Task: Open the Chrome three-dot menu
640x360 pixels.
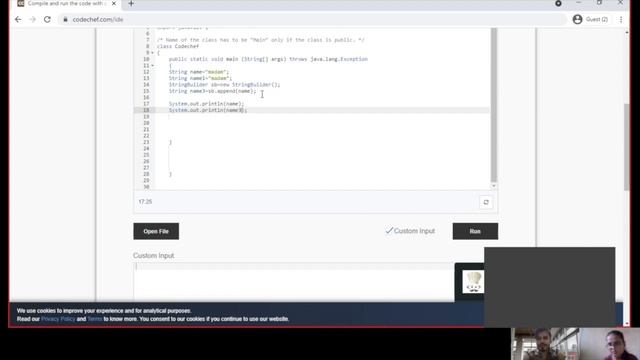Action: click(x=621, y=19)
